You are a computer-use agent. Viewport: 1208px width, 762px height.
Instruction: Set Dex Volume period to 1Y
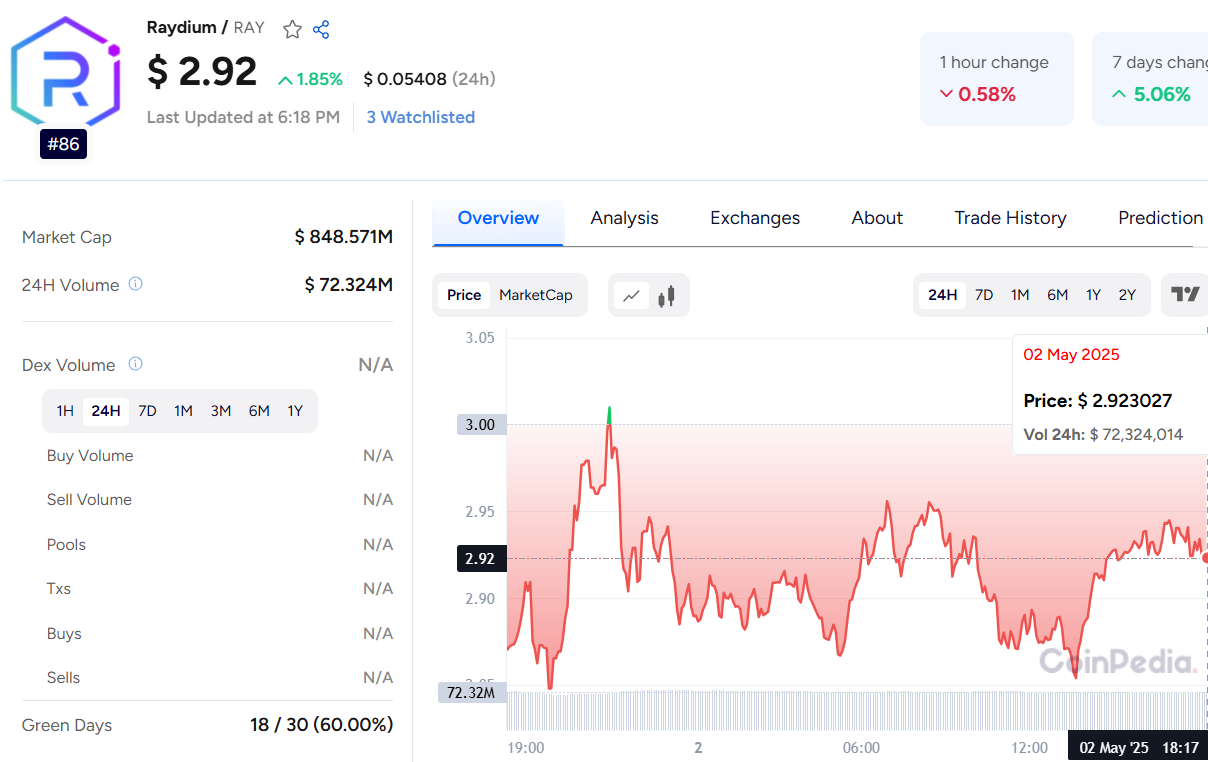[295, 411]
